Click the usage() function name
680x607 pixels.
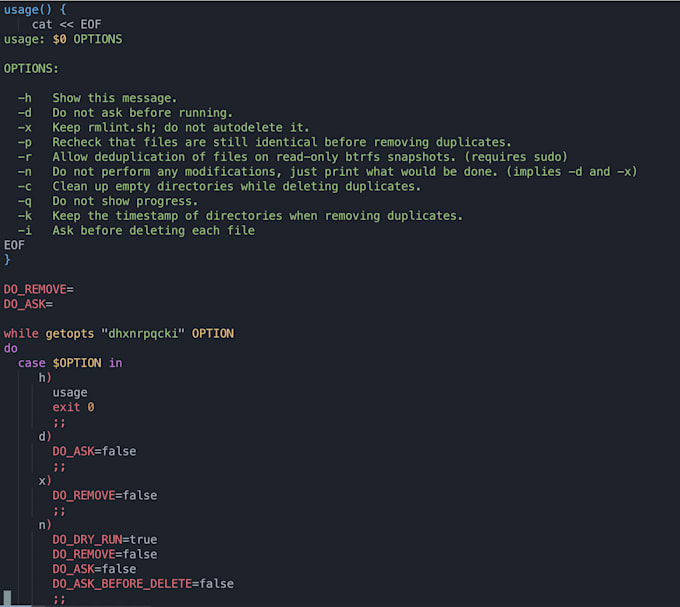coord(22,9)
